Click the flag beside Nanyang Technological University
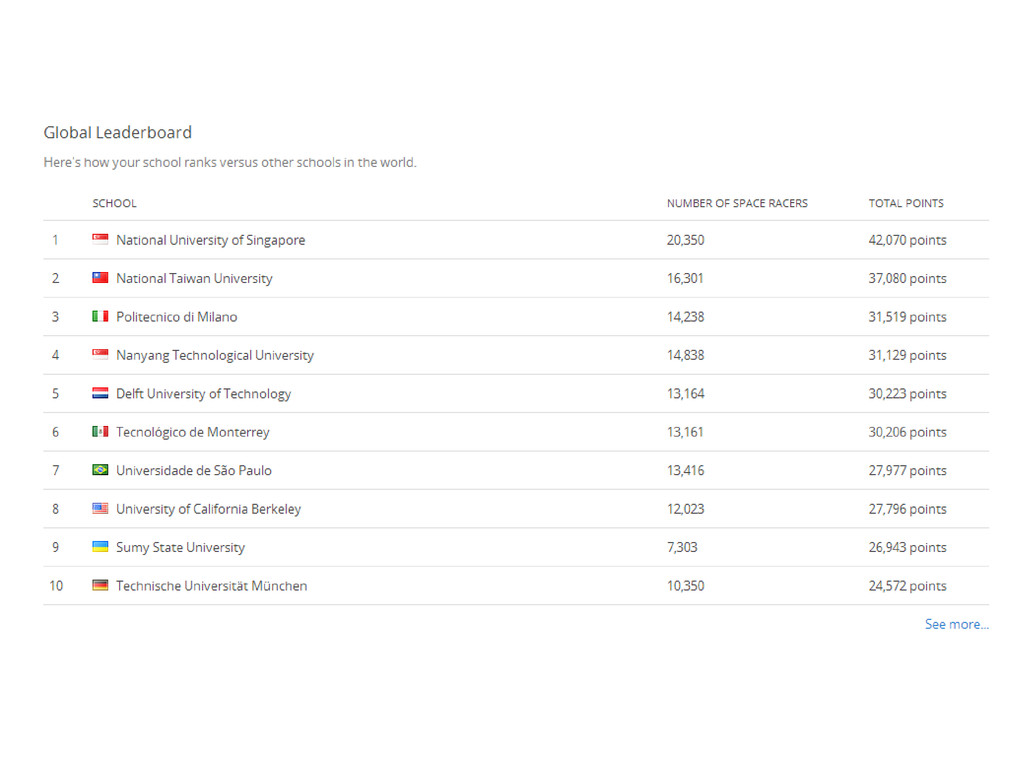1024x768 pixels. (x=100, y=355)
